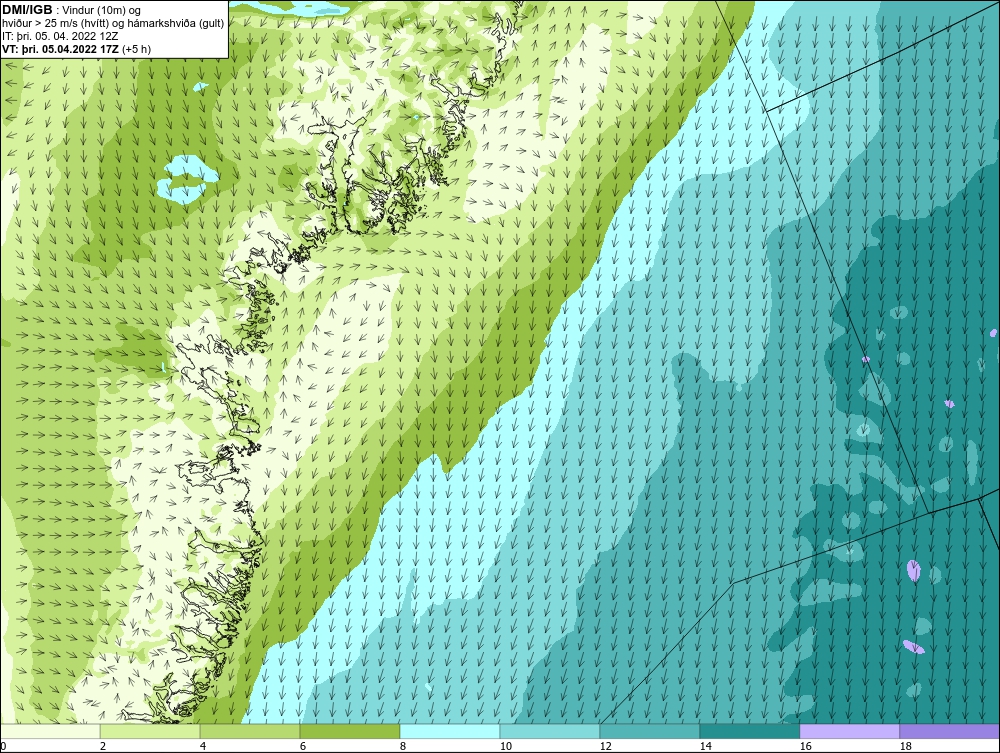Click the 'IT: þri. 05. 04. 2022 12Z' line
The image size is (1000, 753).
click(x=60, y=36)
